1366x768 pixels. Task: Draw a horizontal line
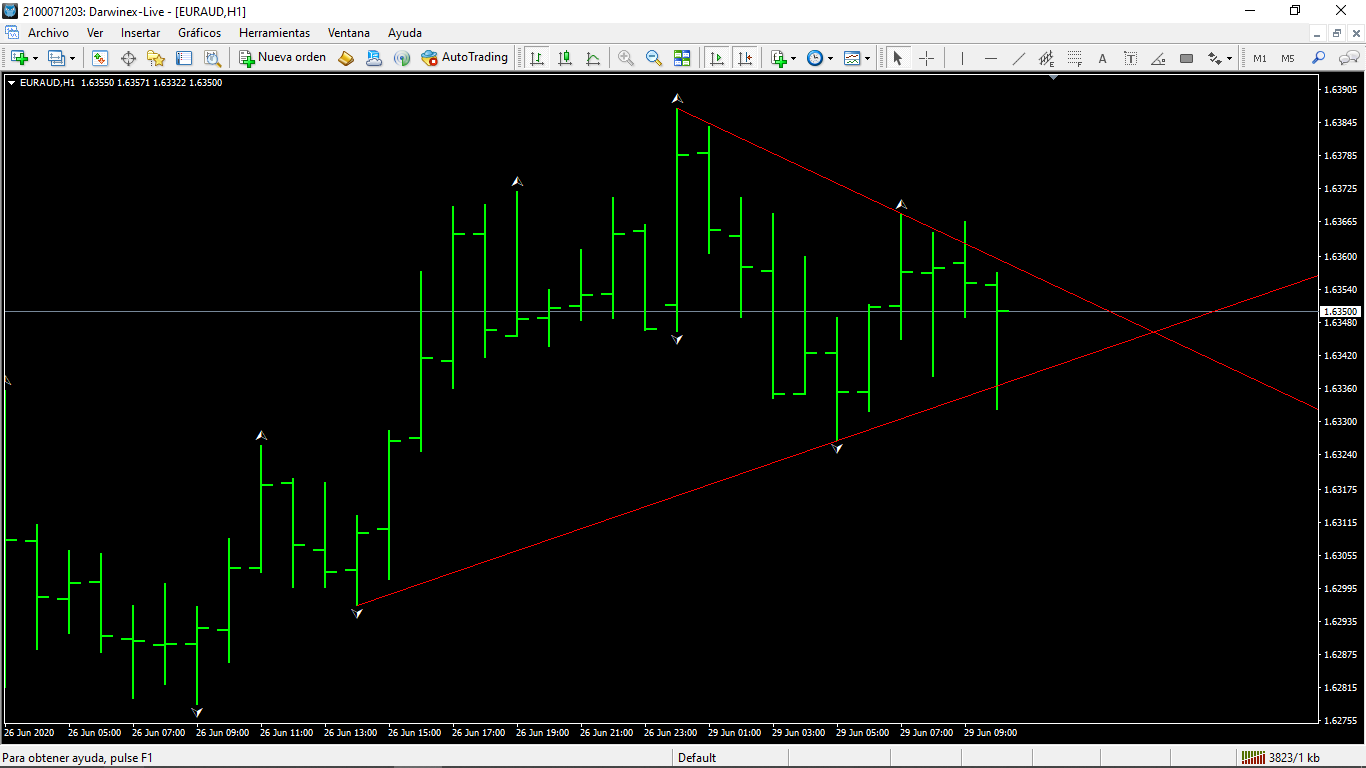tap(991, 58)
